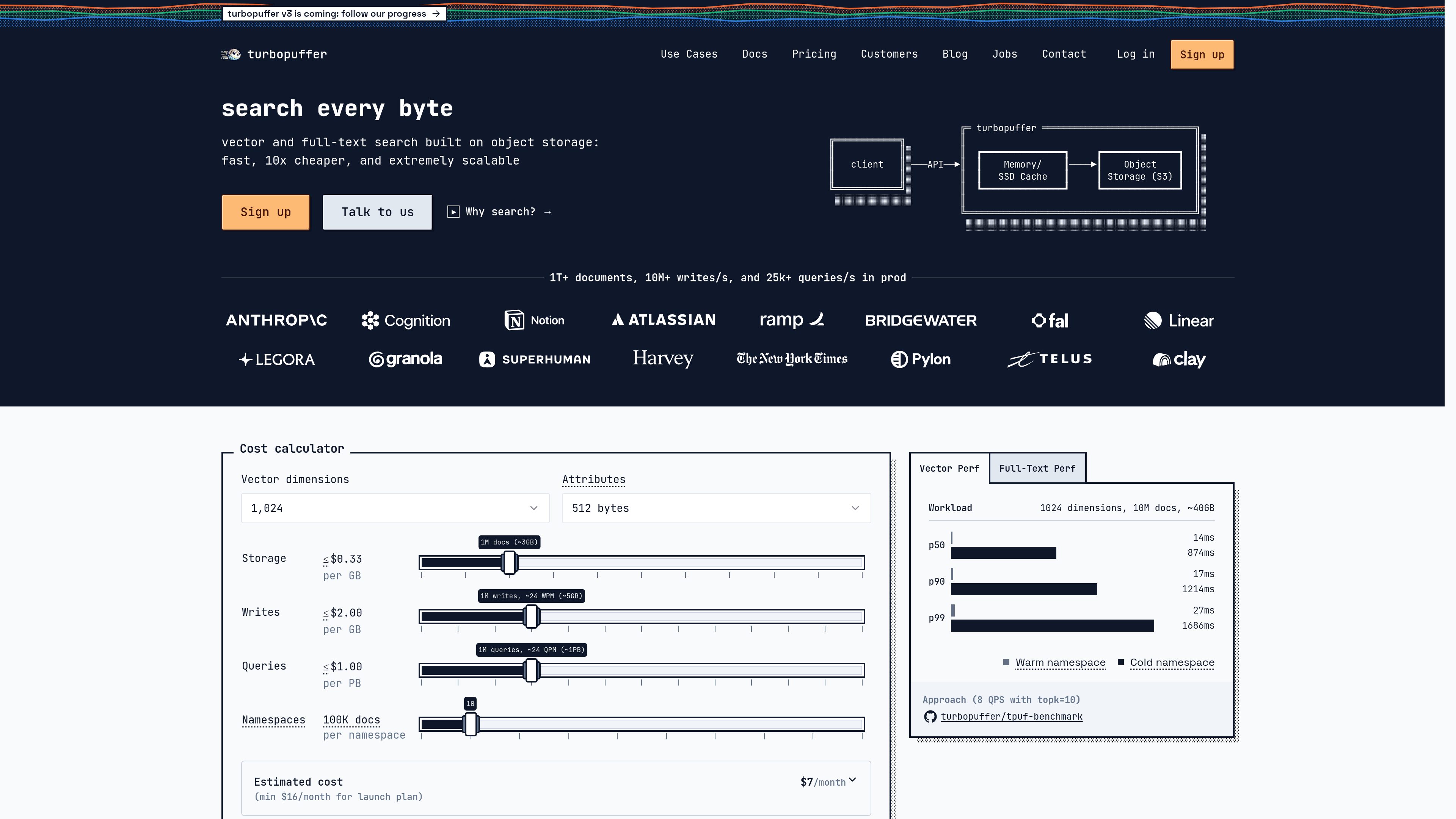Switch to the Full-Text Perf tab

(1037, 469)
